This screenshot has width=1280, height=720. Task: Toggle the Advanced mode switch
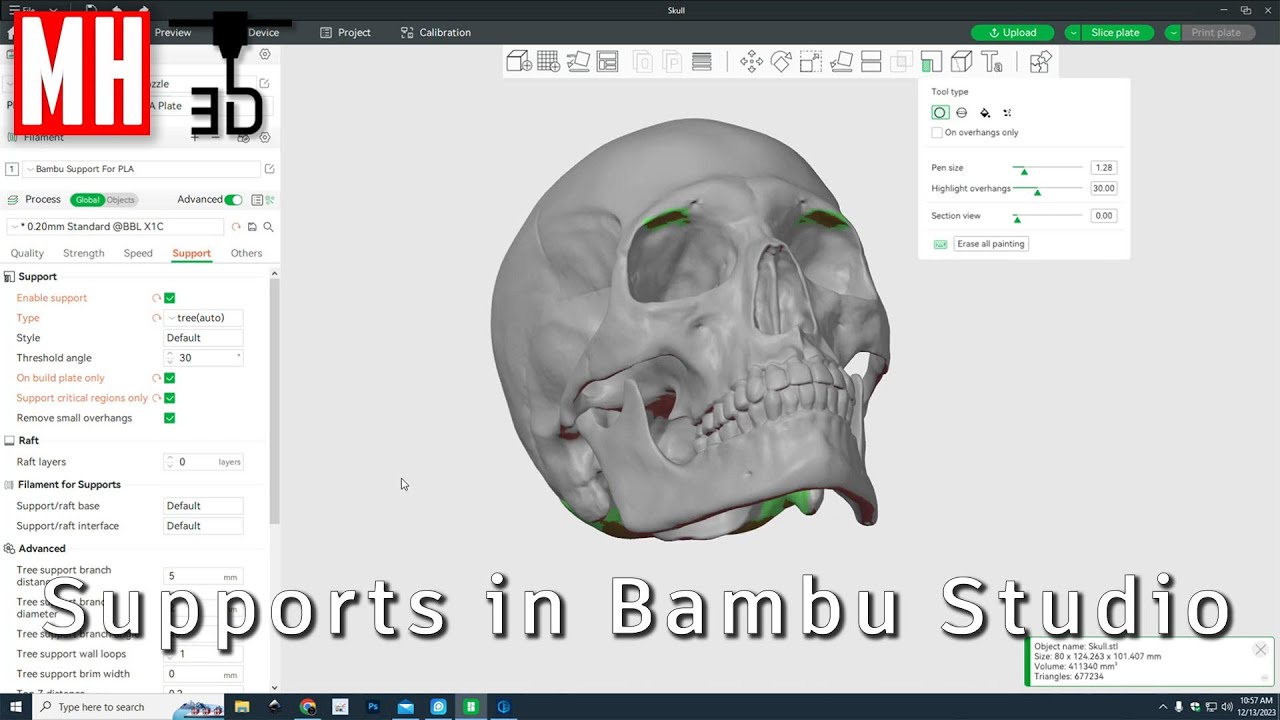(x=233, y=200)
